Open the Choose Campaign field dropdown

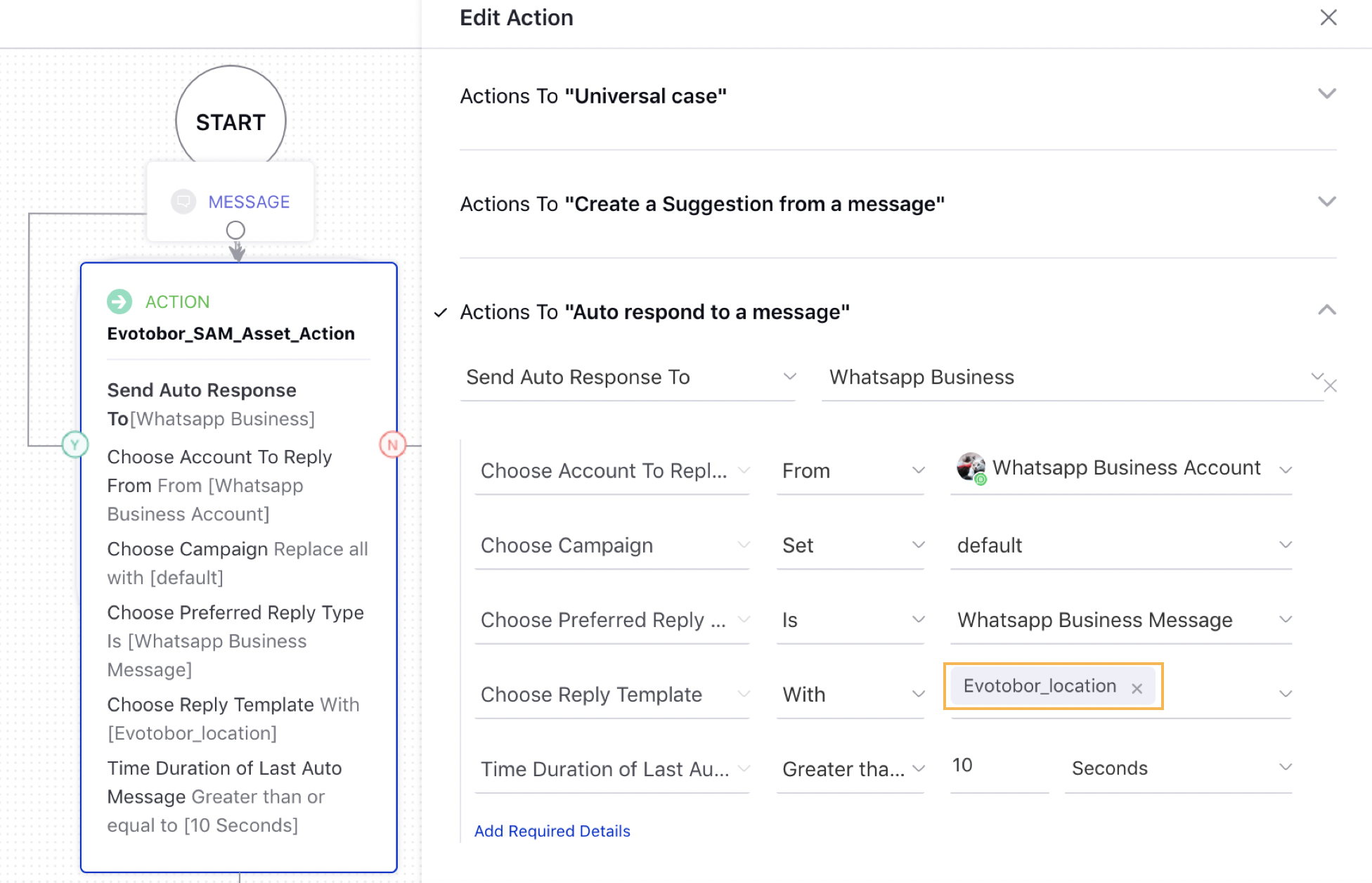611,546
